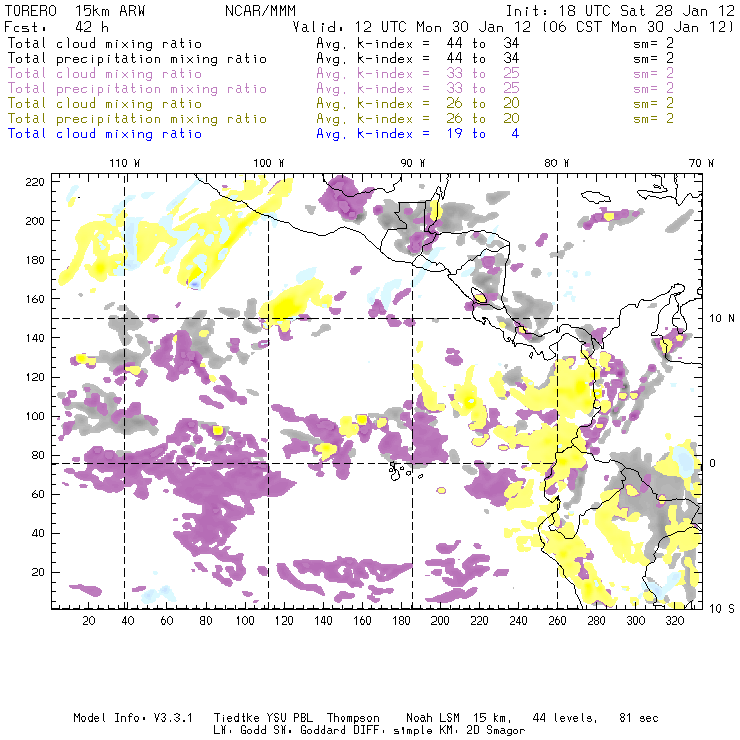The width and height of the screenshot is (740, 740).
Task: Click 'Noah LSM' footer text
Action: (433, 718)
